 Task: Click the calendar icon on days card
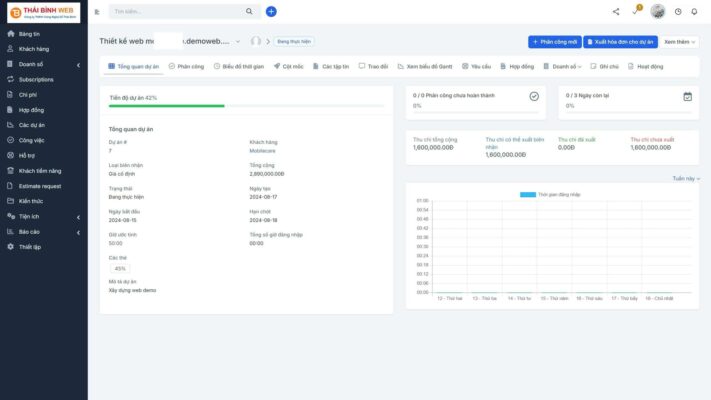pos(687,96)
